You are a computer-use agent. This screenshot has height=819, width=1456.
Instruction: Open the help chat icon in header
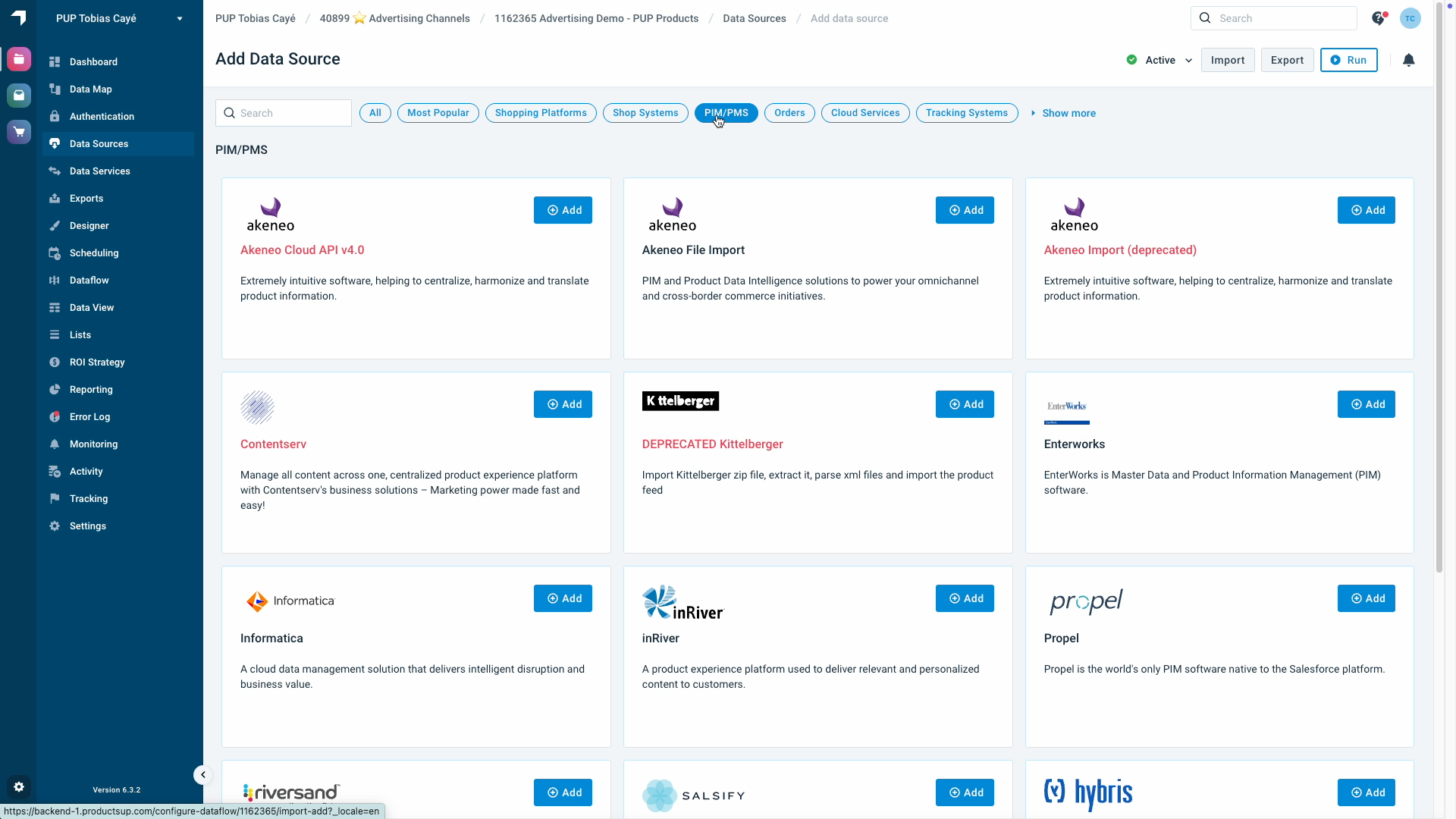click(1379, 18)
